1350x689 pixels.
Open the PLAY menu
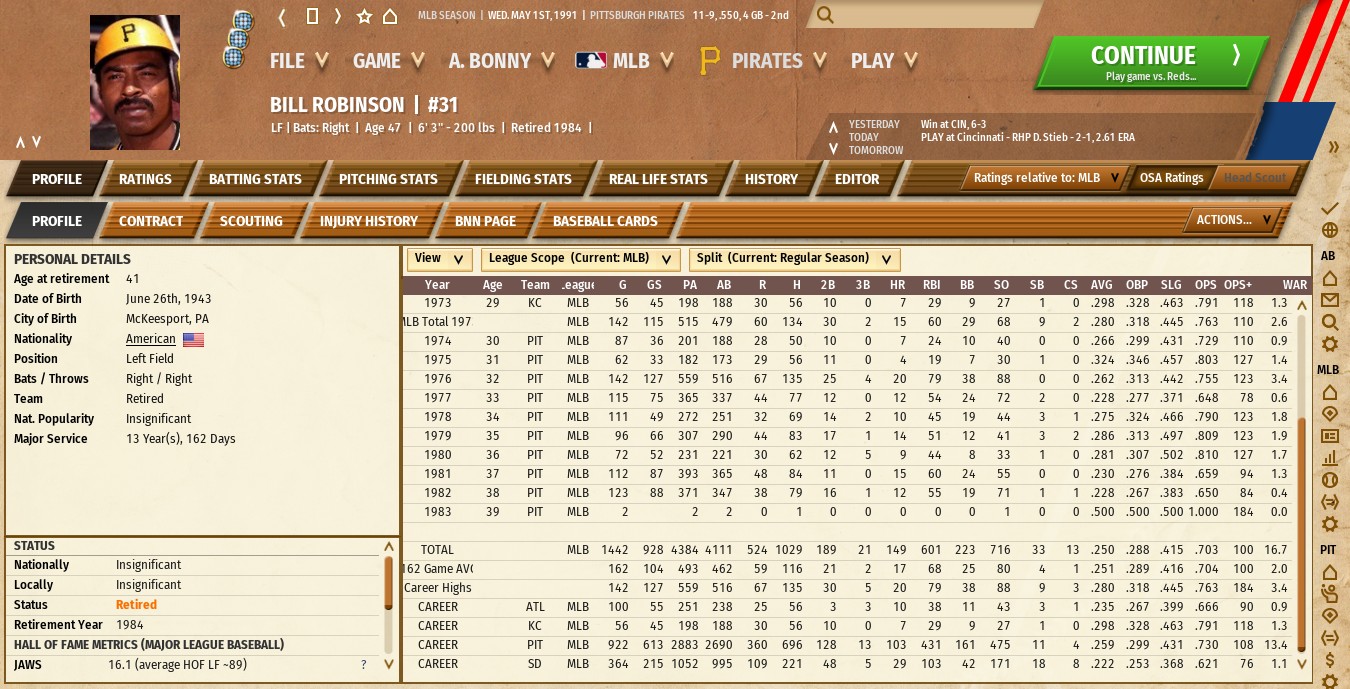click(x=883, y=61)
